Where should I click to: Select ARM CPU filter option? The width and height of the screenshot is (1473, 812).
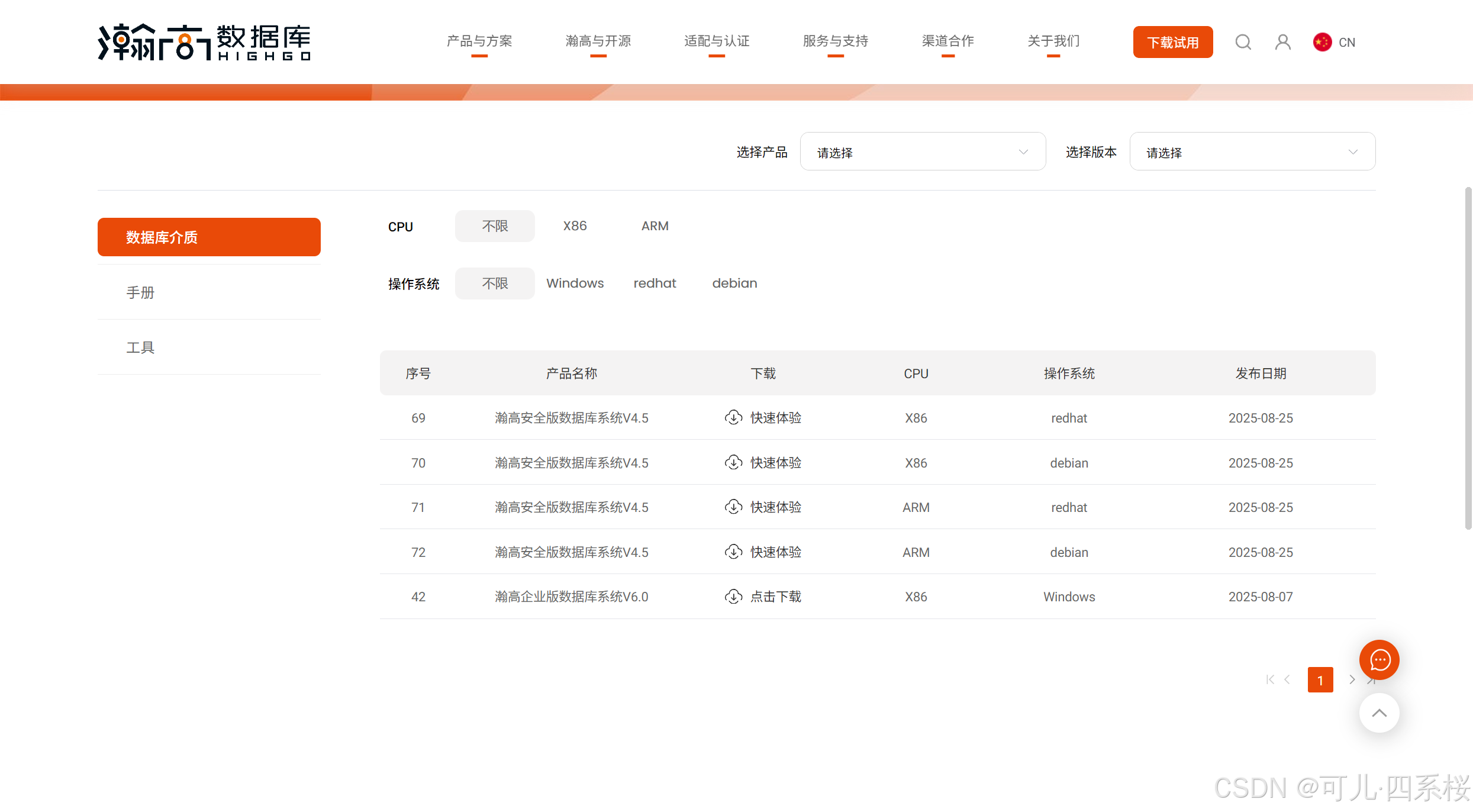click(x=655, y=226)
